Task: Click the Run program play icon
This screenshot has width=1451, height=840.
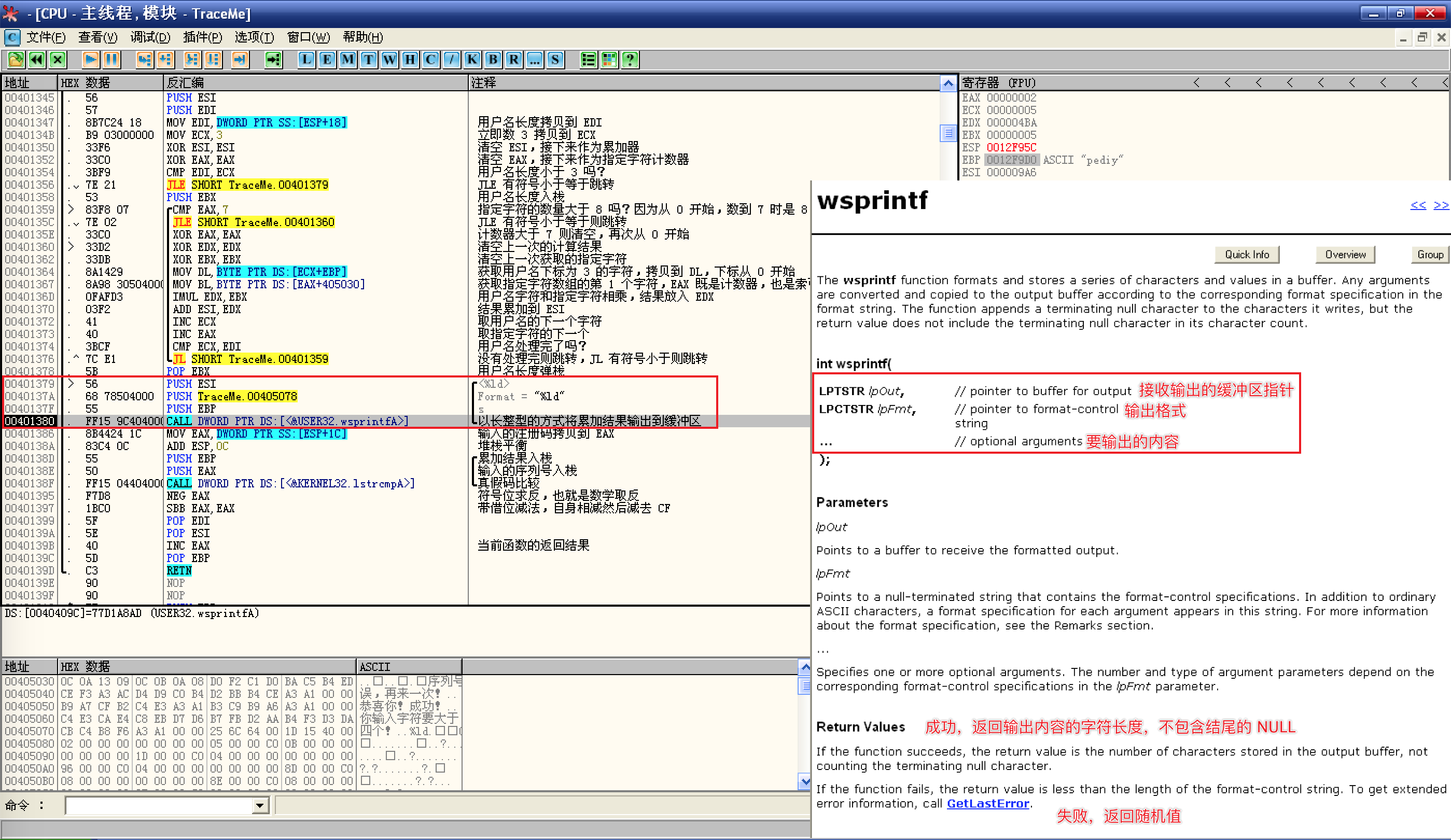Action: pos(90,59)
